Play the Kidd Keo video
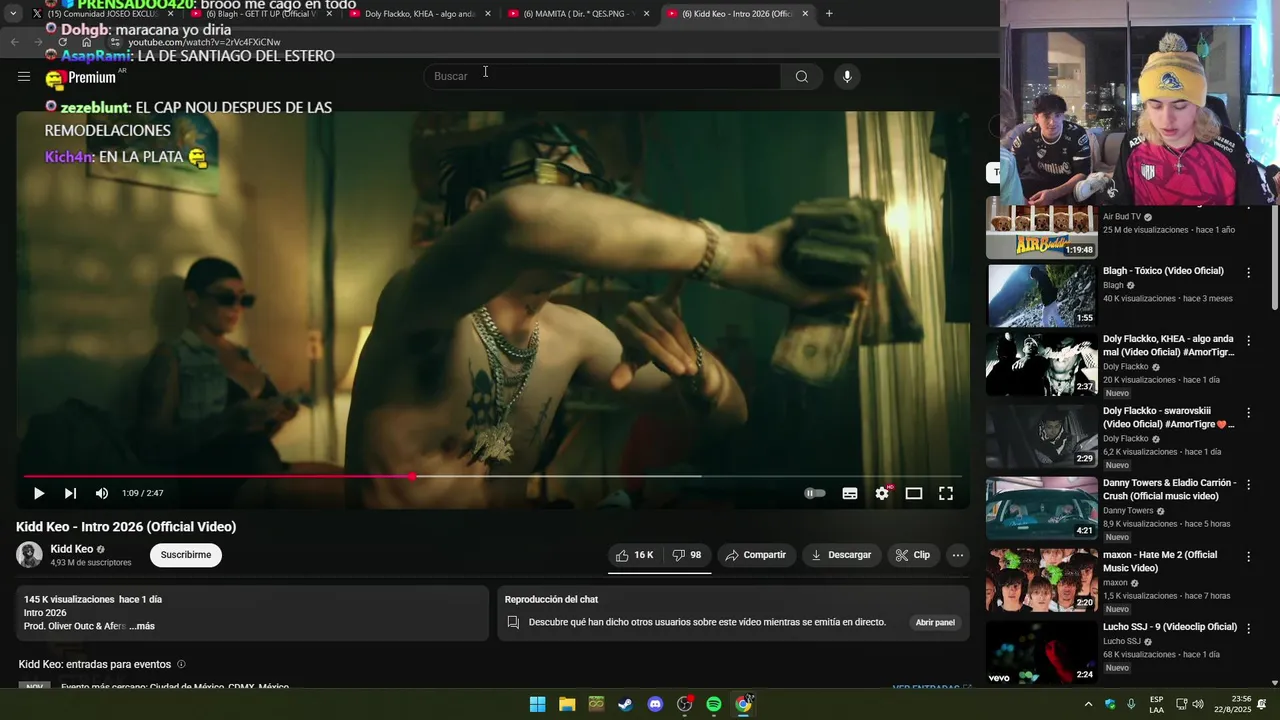 [x=39, y=493]
